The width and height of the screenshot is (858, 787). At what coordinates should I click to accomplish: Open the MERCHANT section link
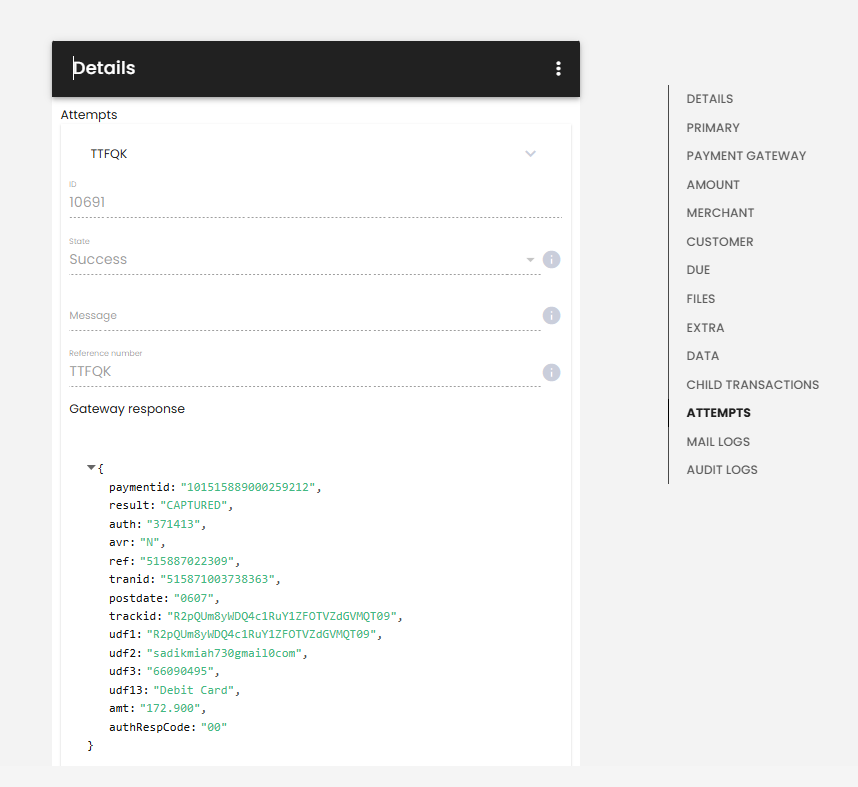pyautogui.click(x=720, y=213)
